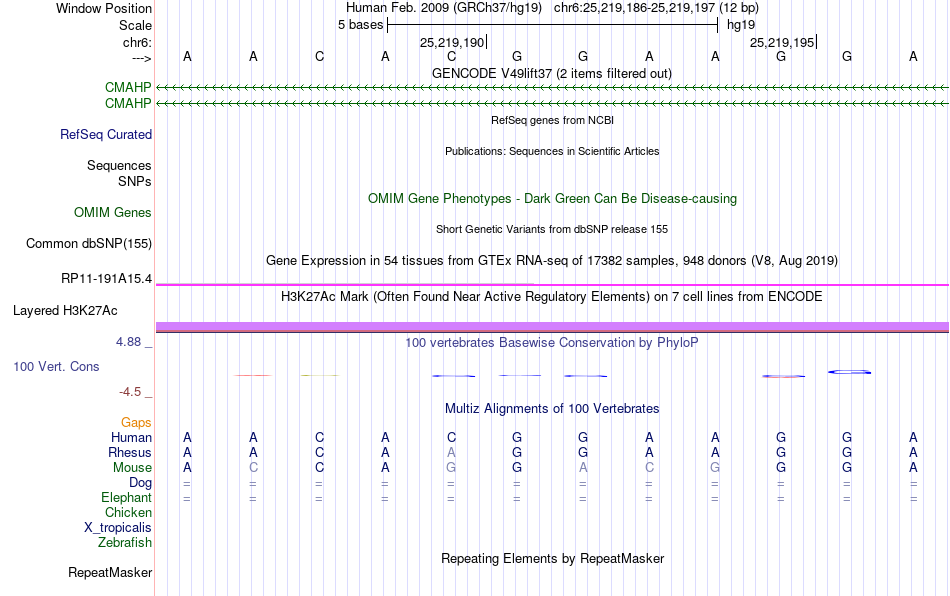Click the Zebrafish species row label
950x596 pixels.
[x=125, y=542]
